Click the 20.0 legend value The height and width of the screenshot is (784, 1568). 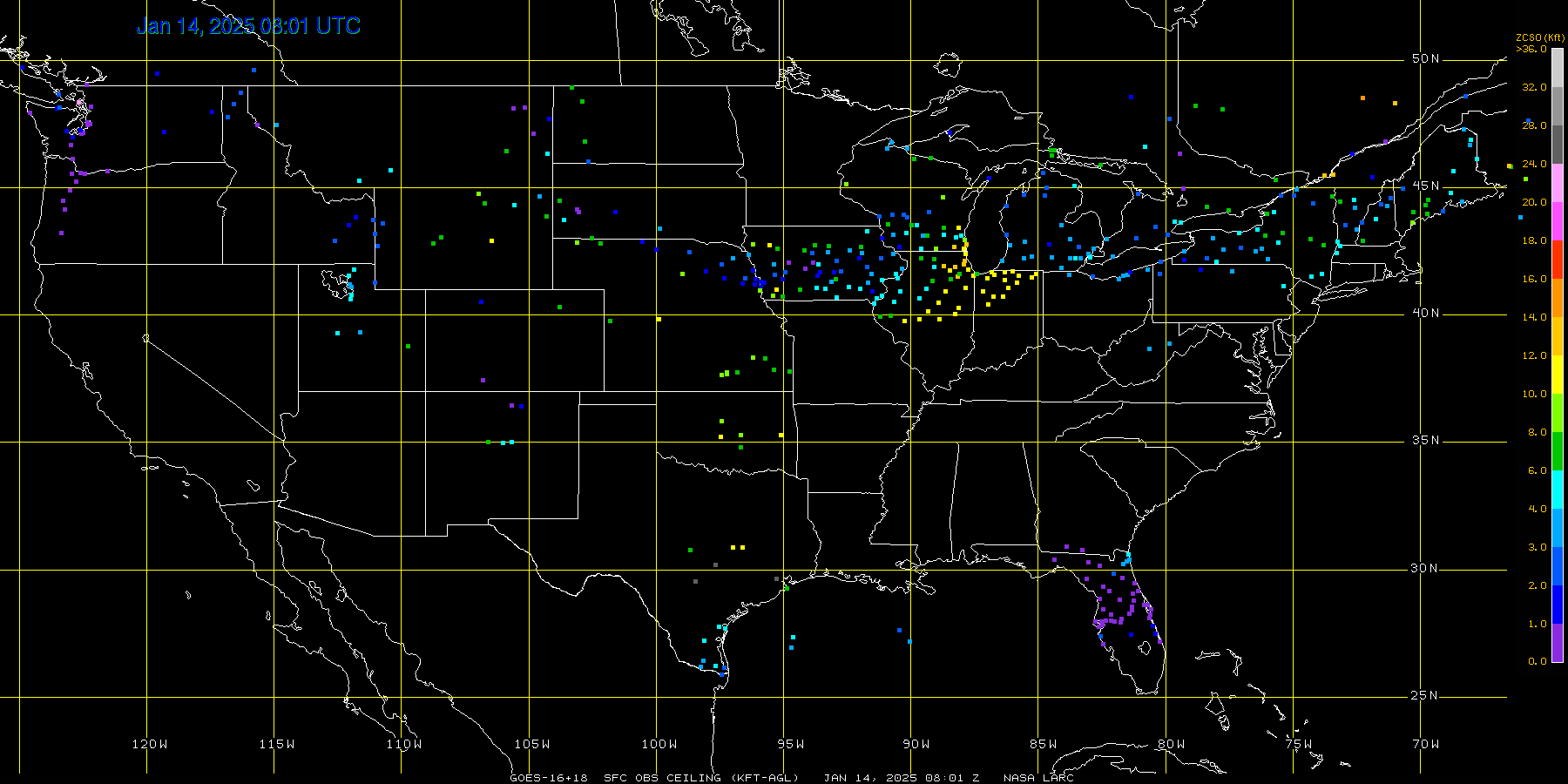(1535, 202)
